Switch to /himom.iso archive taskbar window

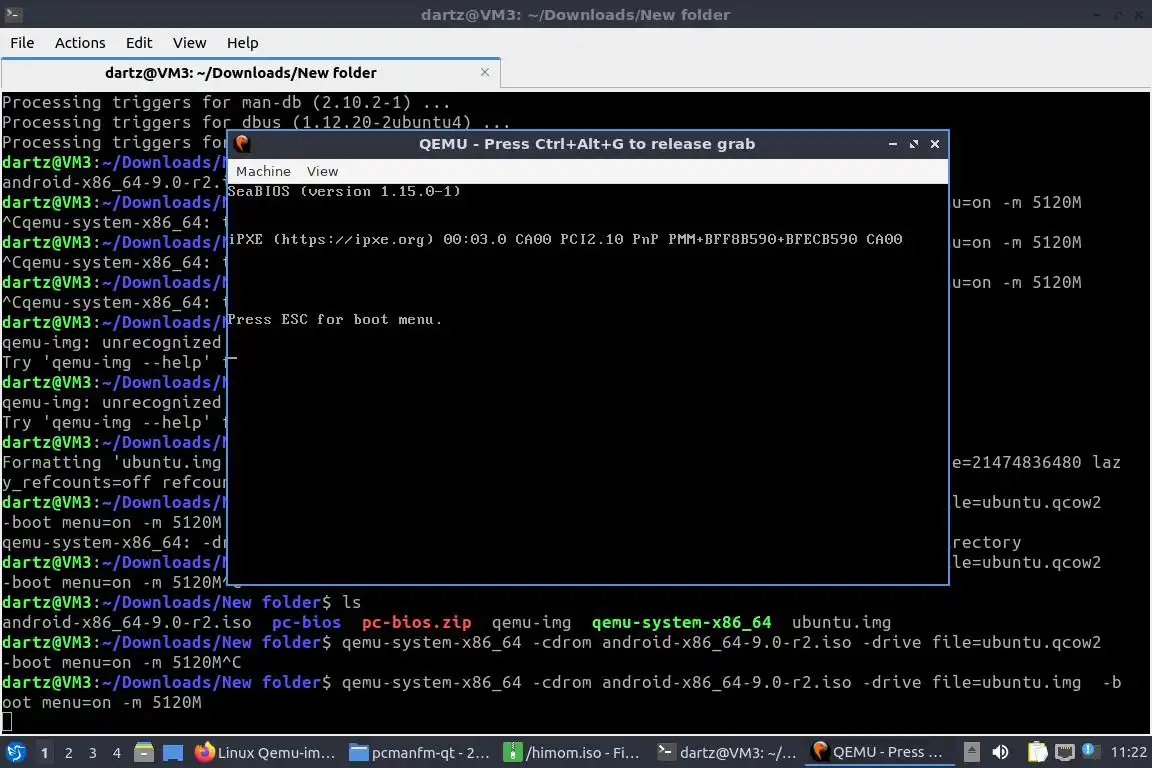[574, 753]
